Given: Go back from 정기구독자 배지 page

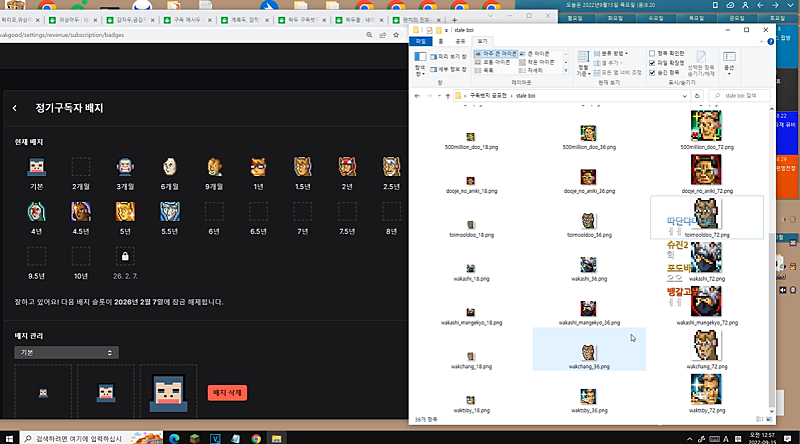Looking at the screenshot, I should 15,108.
